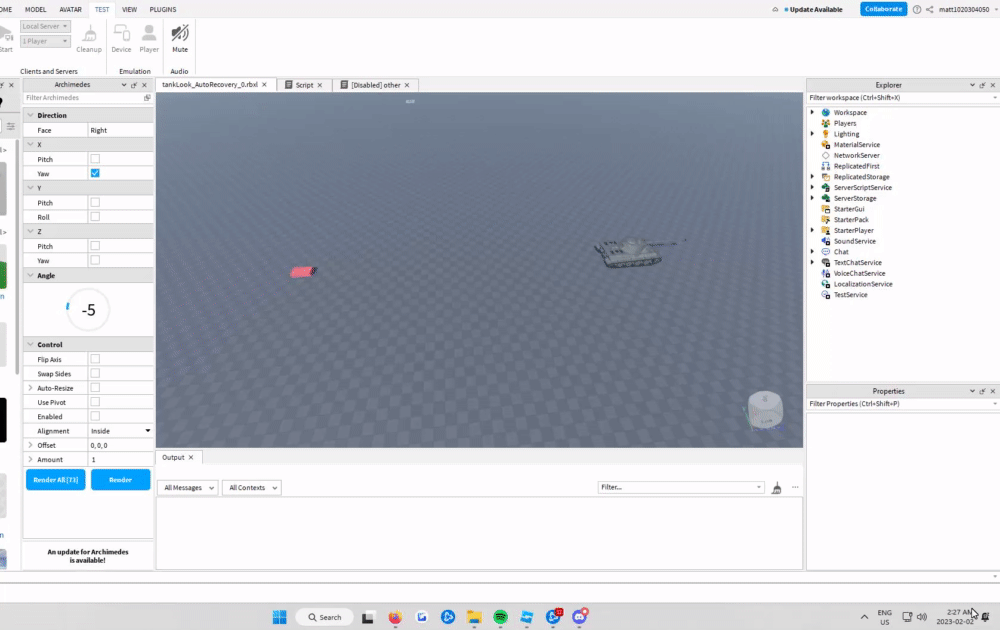Select StarterPack in Explorer
The width and height of the screenshot is (1000, 630).
[x=851, y=219]
